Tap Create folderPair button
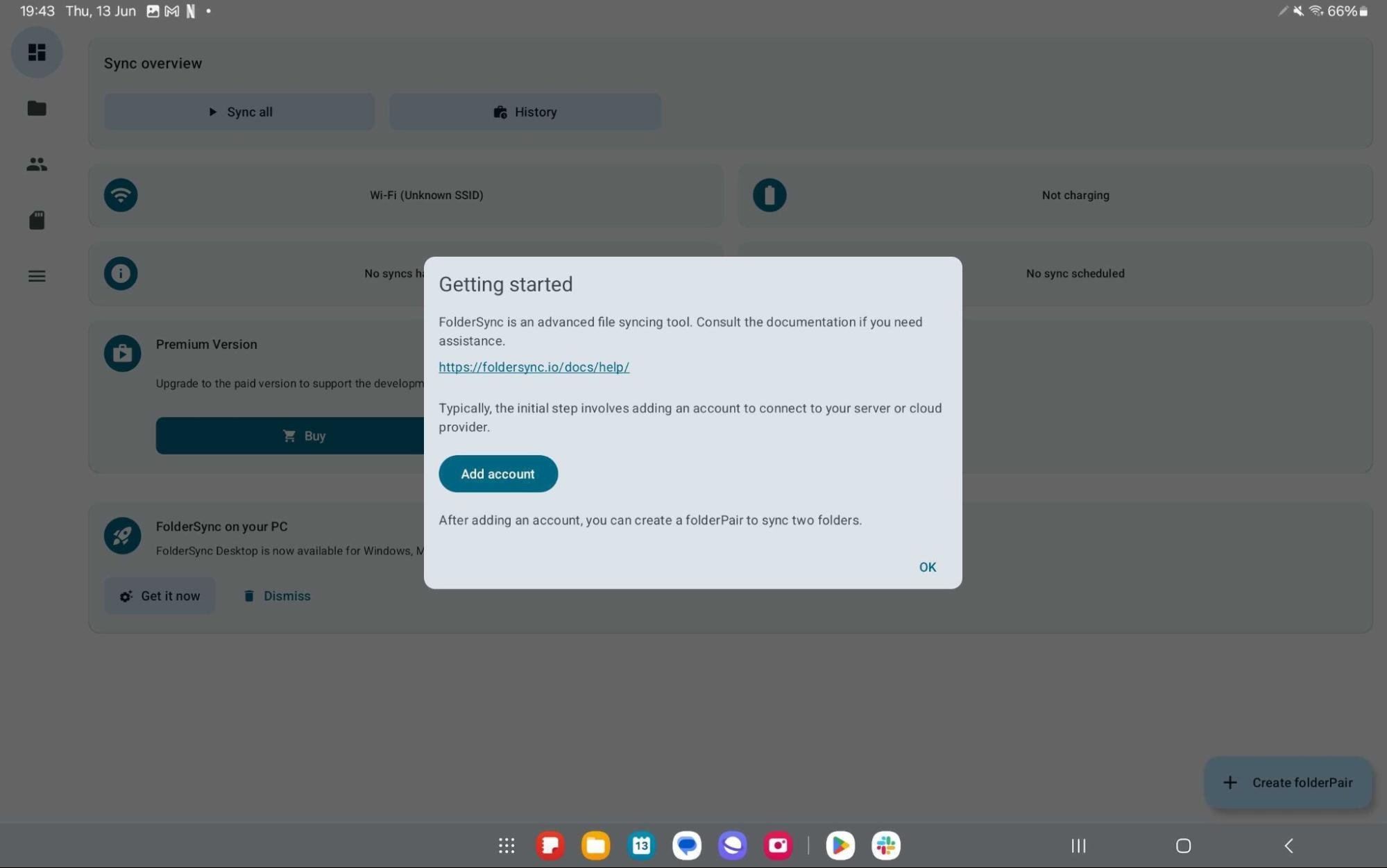The image size is (1387, 868). (x=1288, y=783)
